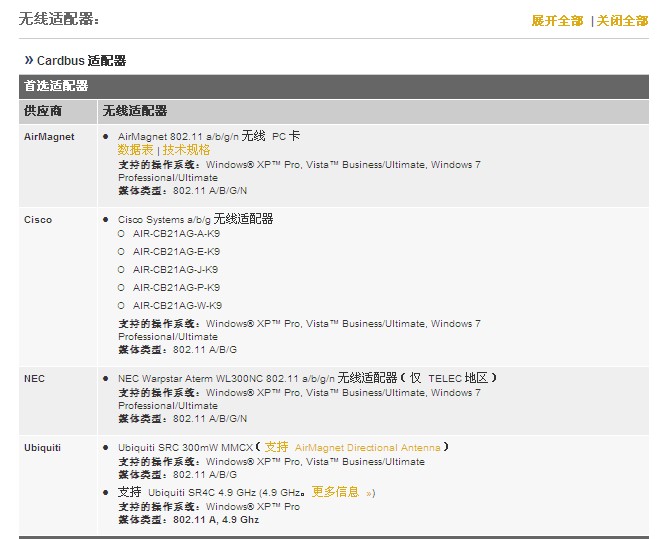This screenshot has width=657, height=539.
Task: Click the AIR-CB21AG-E-K9 model entry
Action: coord(176,252)
